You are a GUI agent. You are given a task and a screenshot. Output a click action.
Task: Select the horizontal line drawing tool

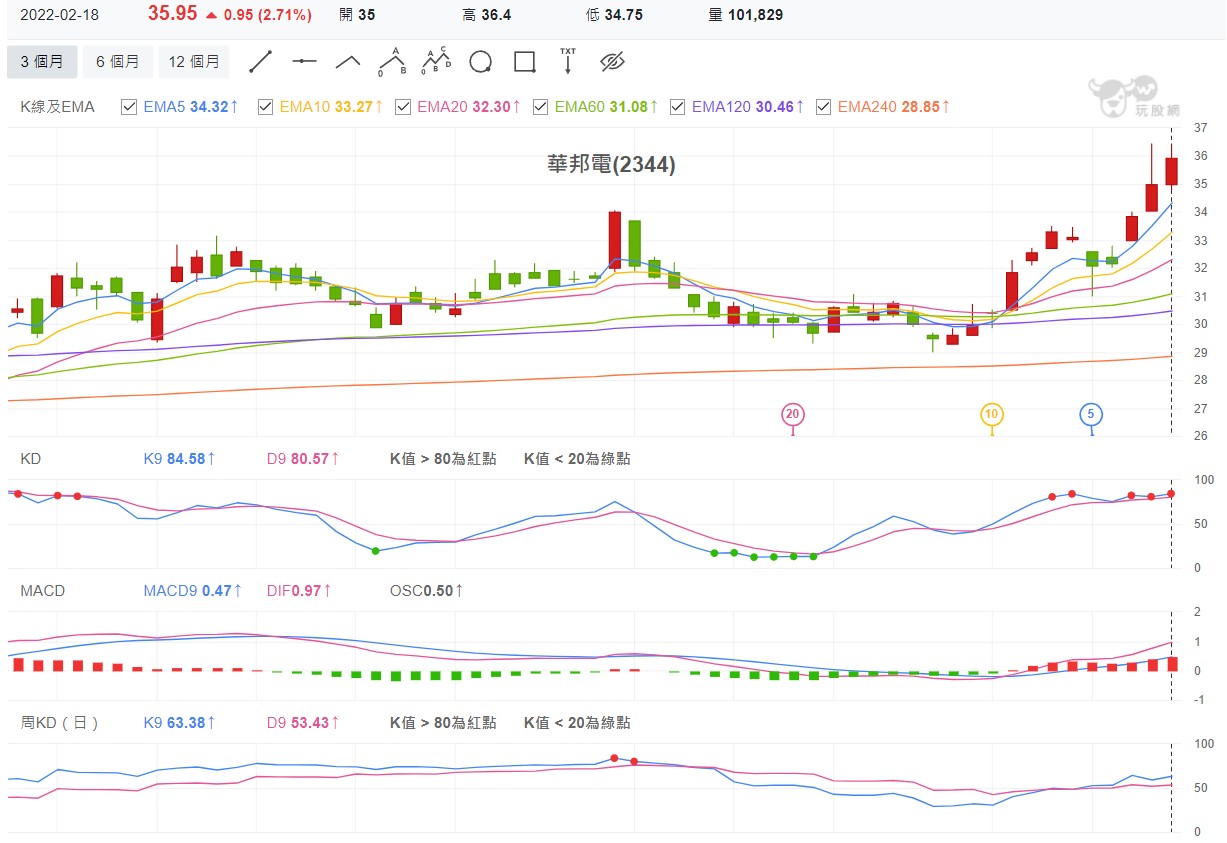click(304, 62)
